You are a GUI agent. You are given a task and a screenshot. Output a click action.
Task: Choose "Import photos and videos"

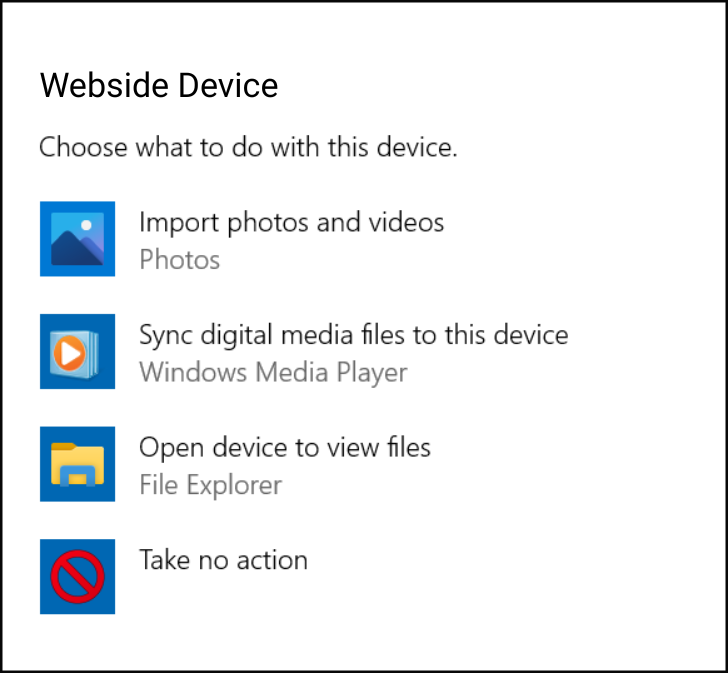(x=291, y=222)
